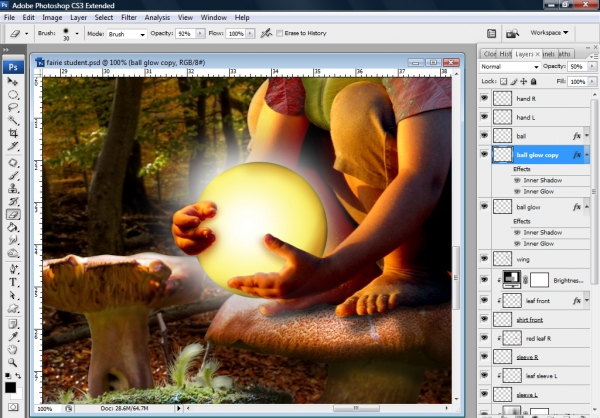
Task: Click the foreground color swatch
Action: pyautogui.click(x=10, y=387)
